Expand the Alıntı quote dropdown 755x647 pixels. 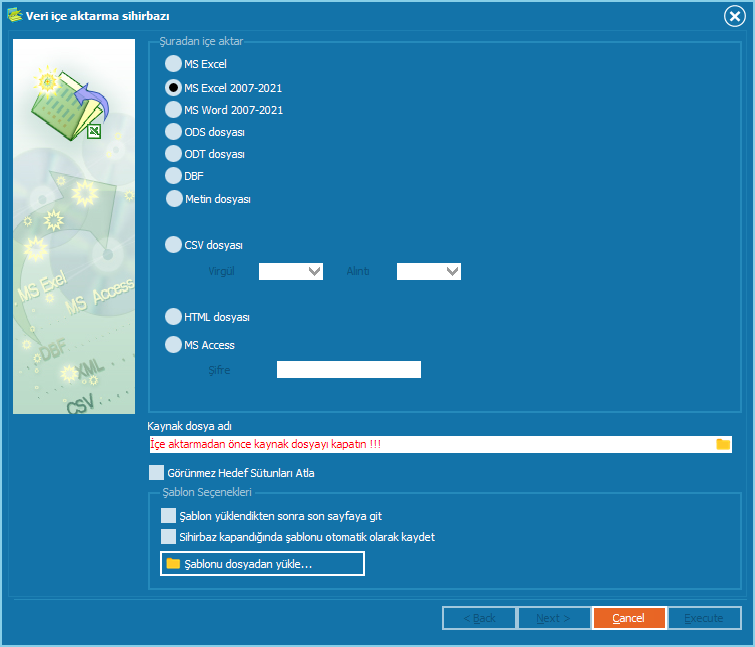[x=429, y=272]
